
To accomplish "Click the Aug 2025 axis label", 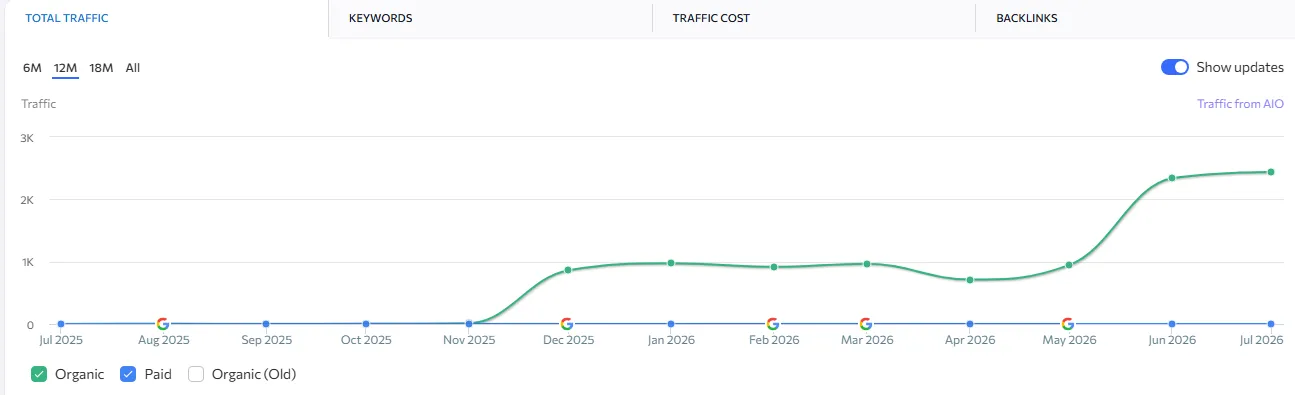I will pos(163,340).
